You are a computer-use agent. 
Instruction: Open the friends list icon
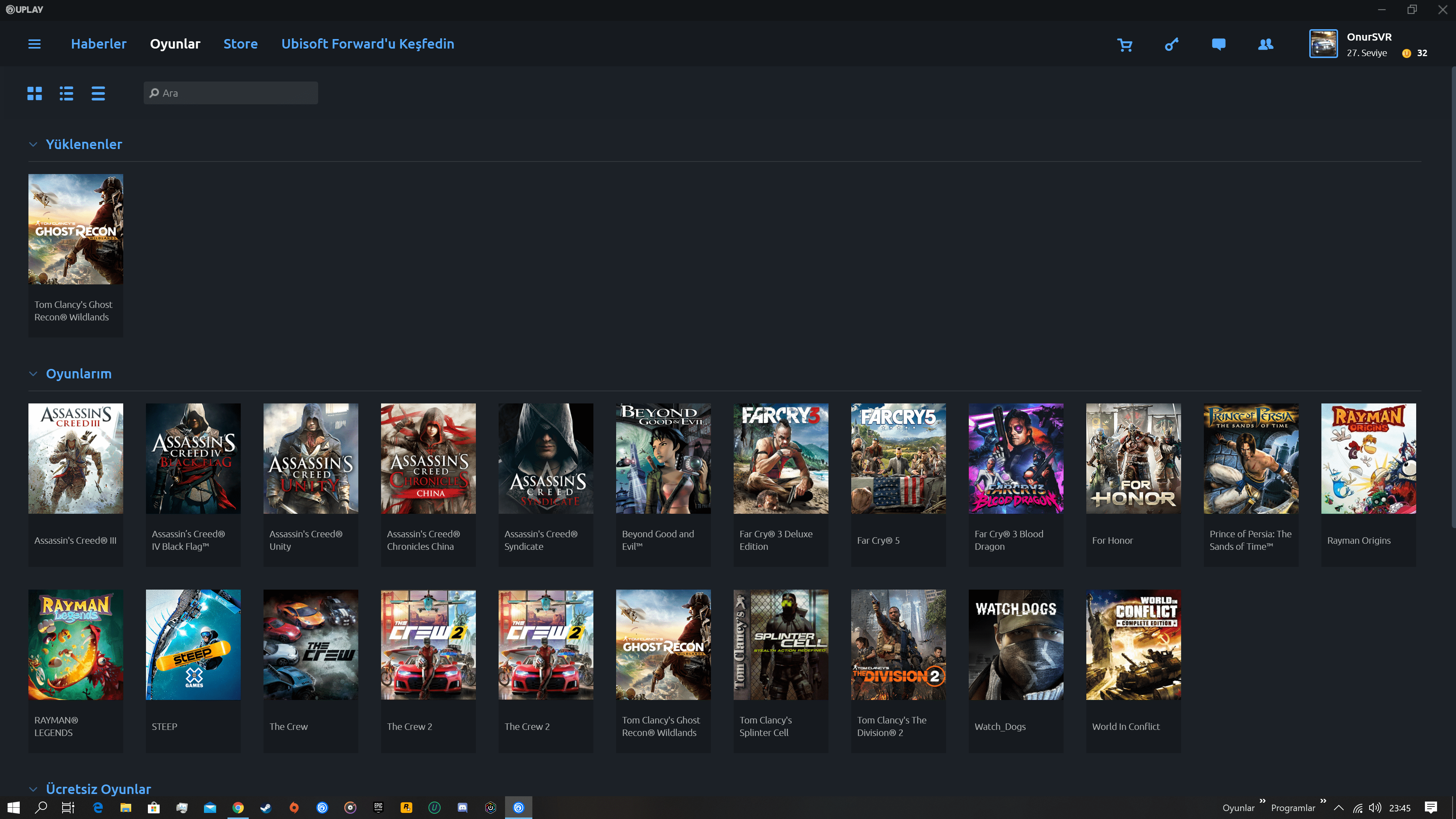tap(1266, 44)
